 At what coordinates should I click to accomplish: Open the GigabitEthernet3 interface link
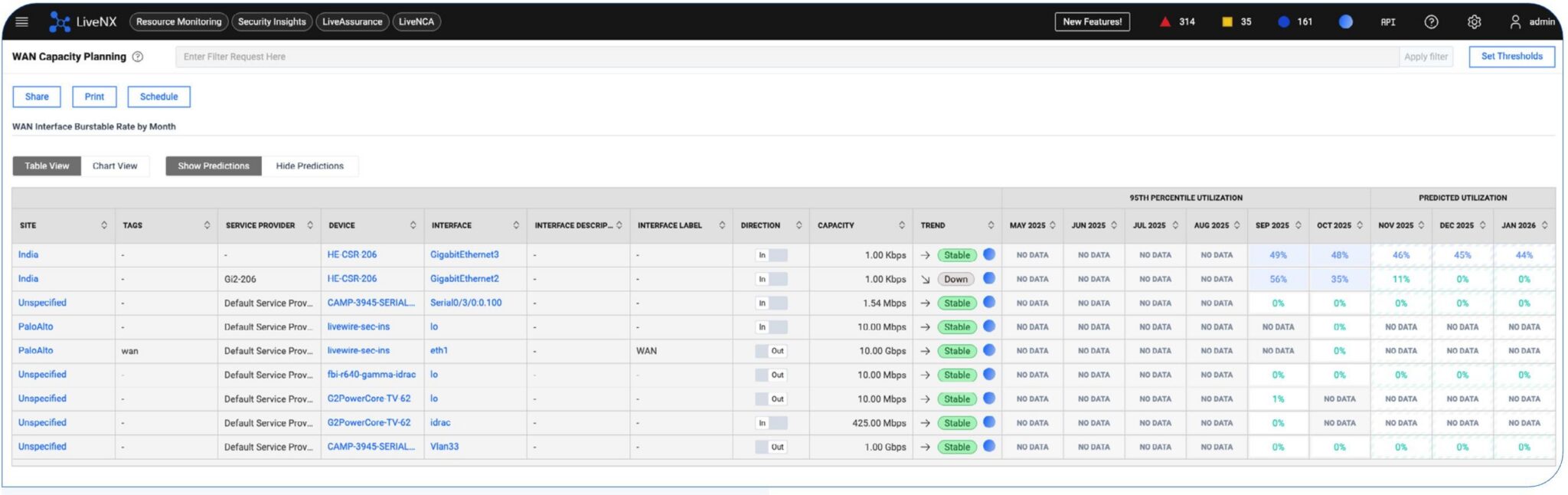click(464, 254)
